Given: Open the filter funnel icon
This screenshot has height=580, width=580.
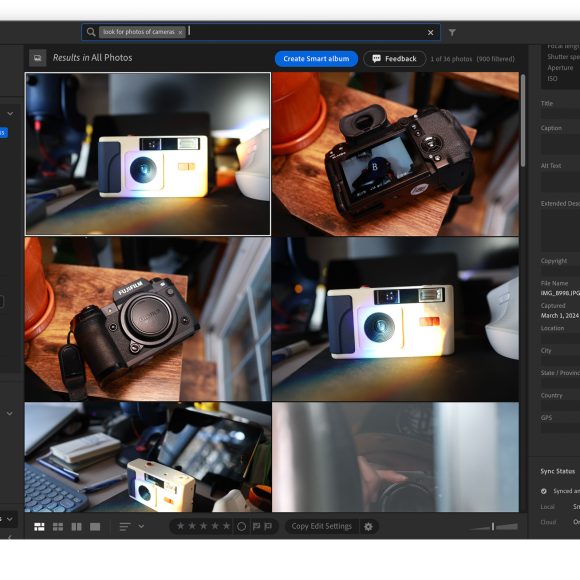Looking at the screenshot, I should tap(452, 33).
